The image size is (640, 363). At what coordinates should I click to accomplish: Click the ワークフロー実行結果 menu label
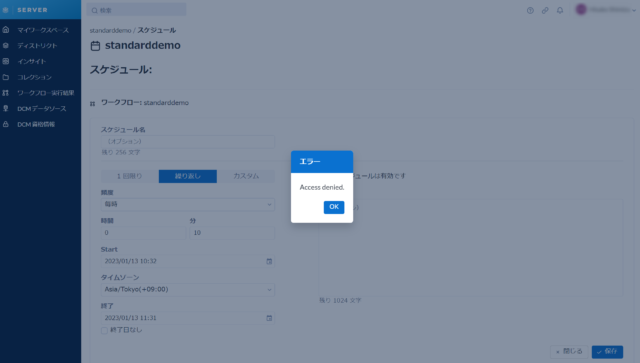click(x=46, y=93)
